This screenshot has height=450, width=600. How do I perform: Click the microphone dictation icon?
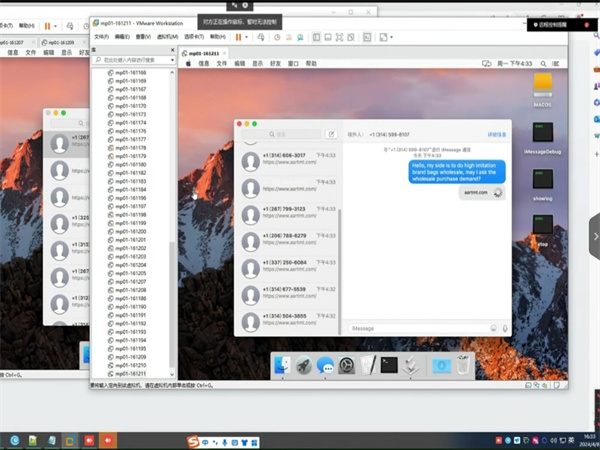coord(505,328)
